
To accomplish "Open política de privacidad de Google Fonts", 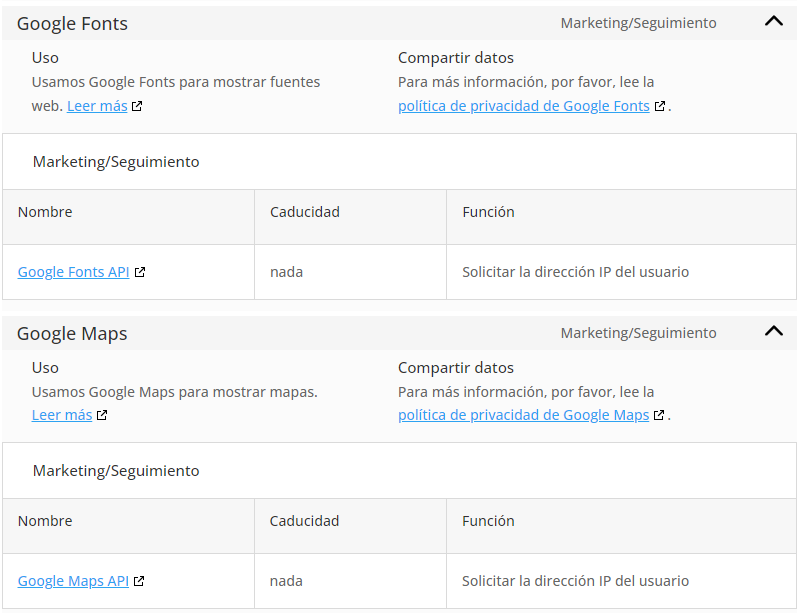I will [524, 106].
